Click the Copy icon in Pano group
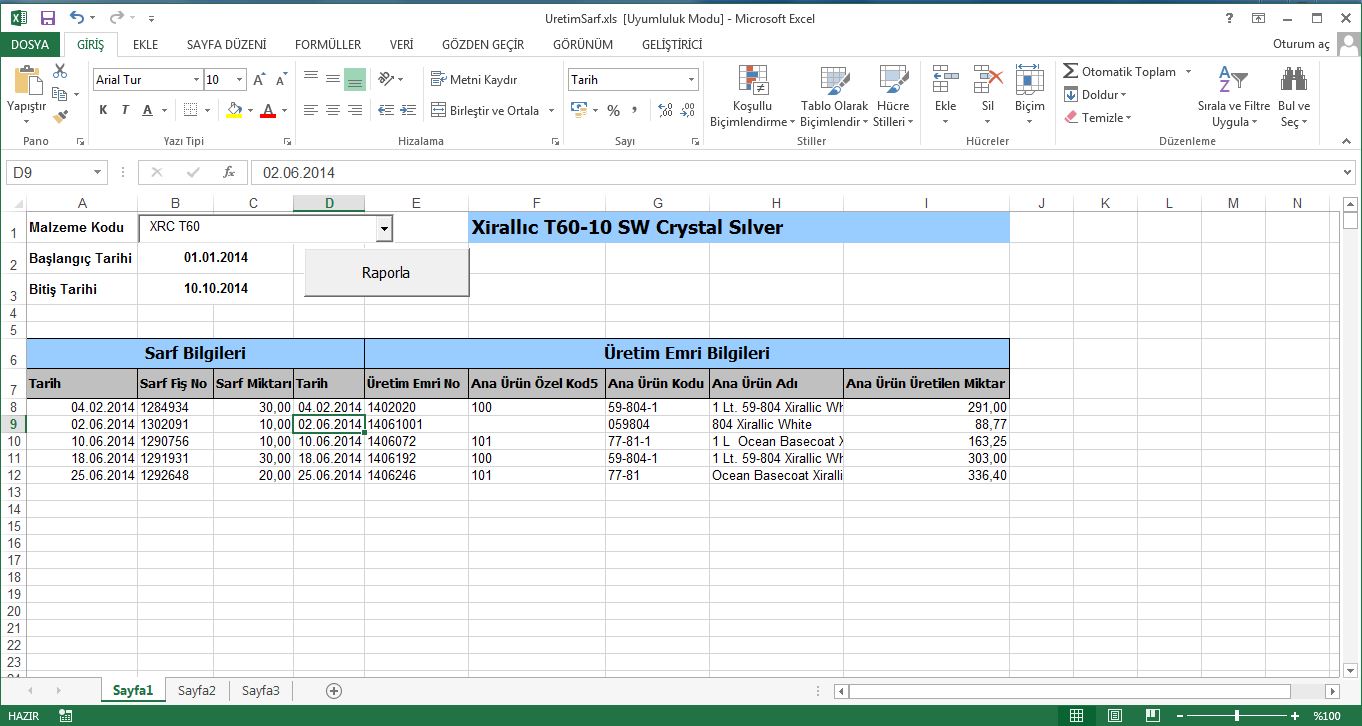The width and height of the screenshot is (1362, 726). [60, 94]
